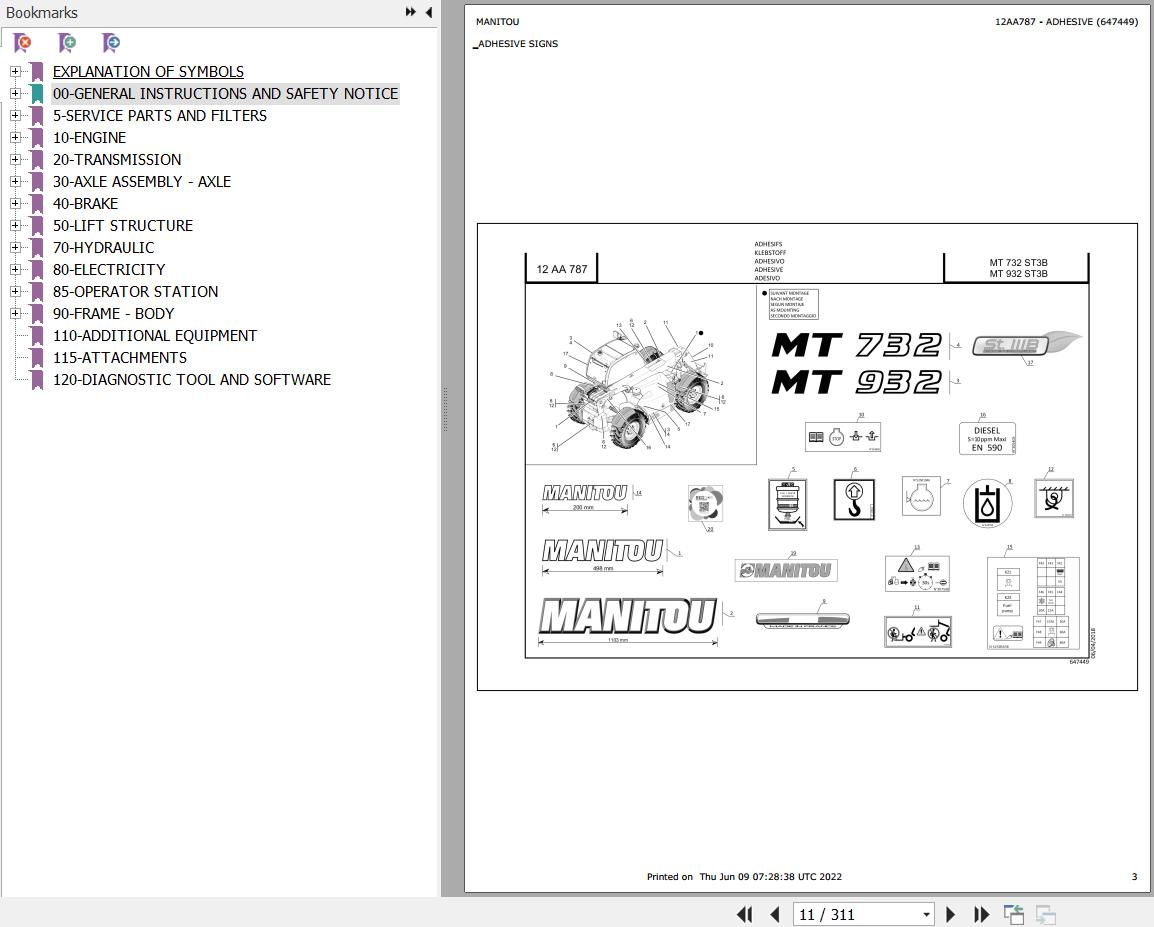Image resolution: width=1154 pixels, height=927 pixels.
Task: Select the 10-ENGINE bookmark
Action: click(89, 138)
